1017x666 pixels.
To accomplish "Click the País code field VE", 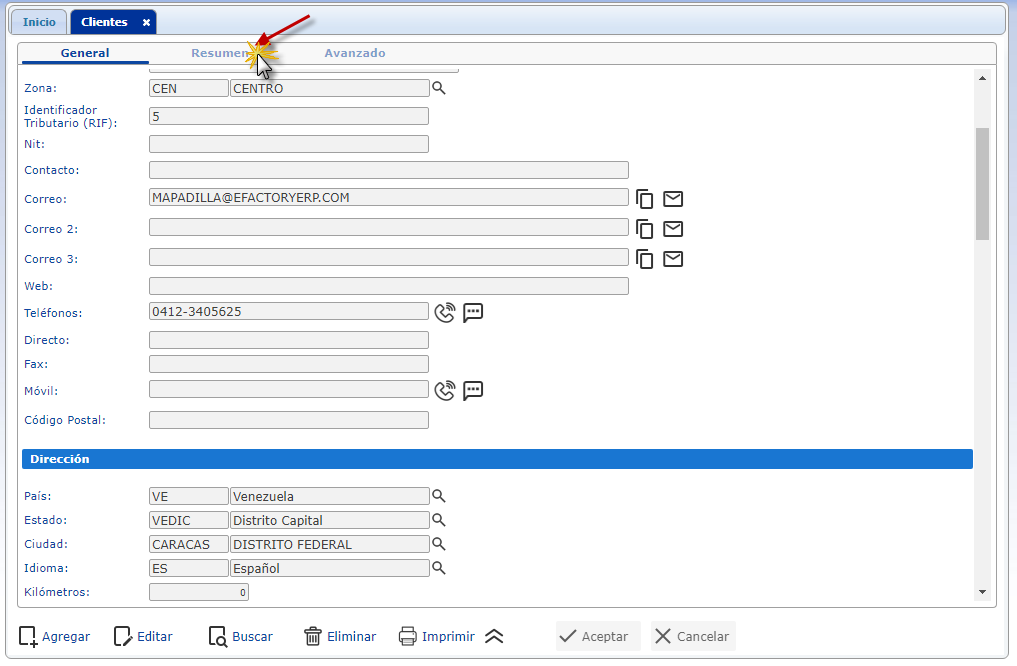I will tap(189, 496).
